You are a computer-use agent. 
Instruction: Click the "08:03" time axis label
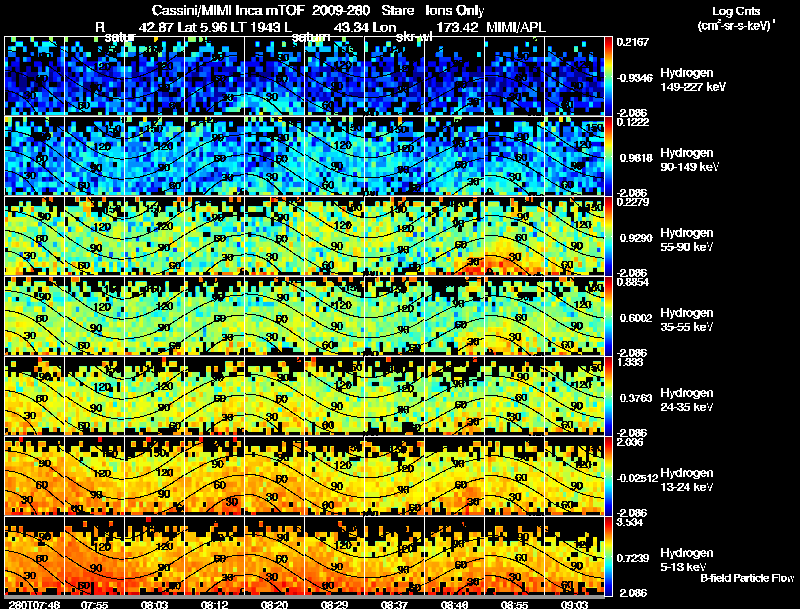coord(155,604)
